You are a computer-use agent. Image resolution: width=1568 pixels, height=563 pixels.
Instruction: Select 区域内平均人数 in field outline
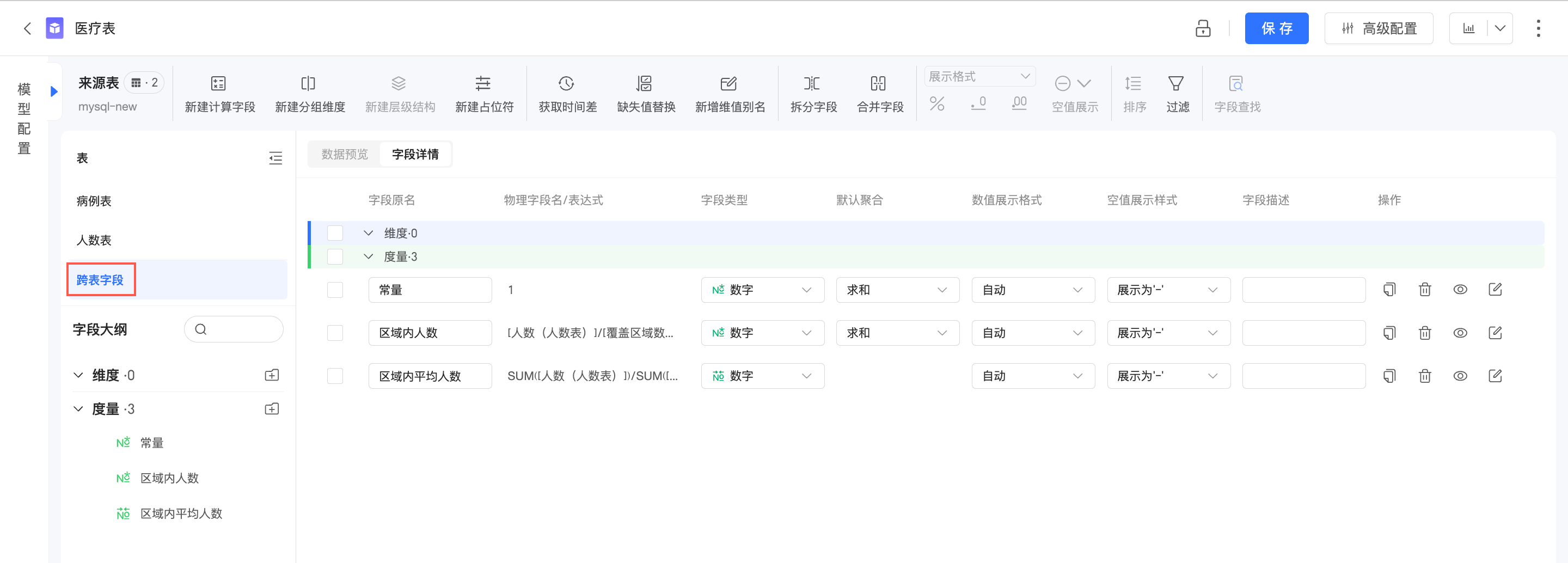point(181,513)
